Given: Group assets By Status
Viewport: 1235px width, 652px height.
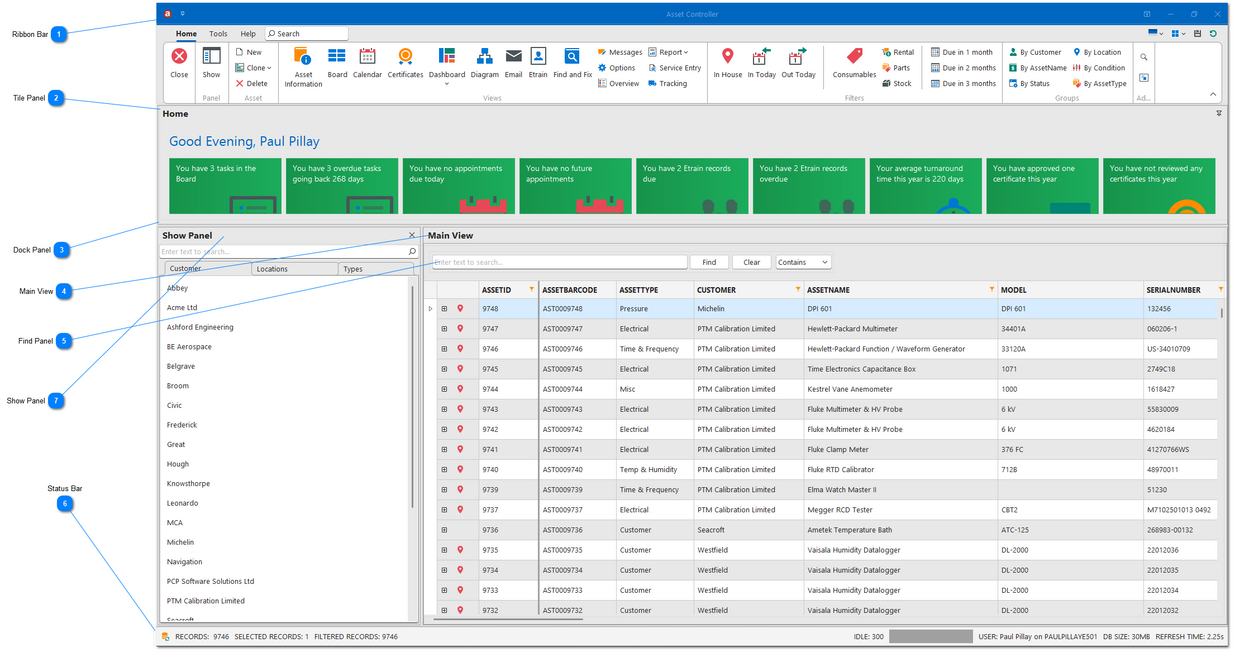Looking at the screenshot, I should 1028,84.
